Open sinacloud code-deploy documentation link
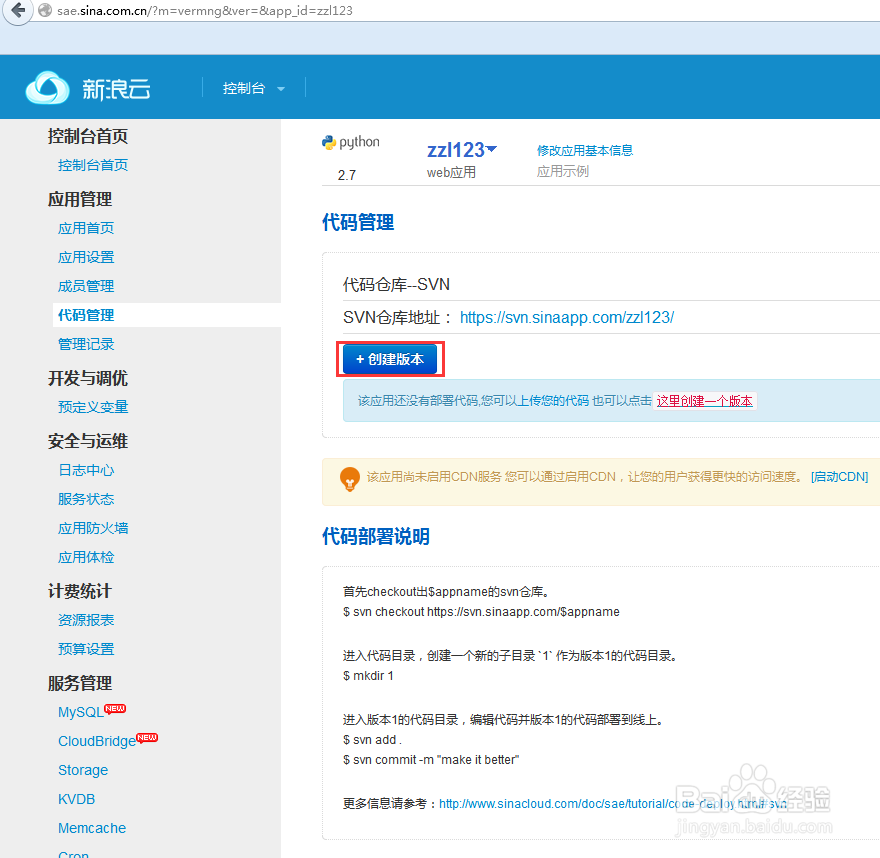This screenshot has height=858, width=880. tap(612, 804)
